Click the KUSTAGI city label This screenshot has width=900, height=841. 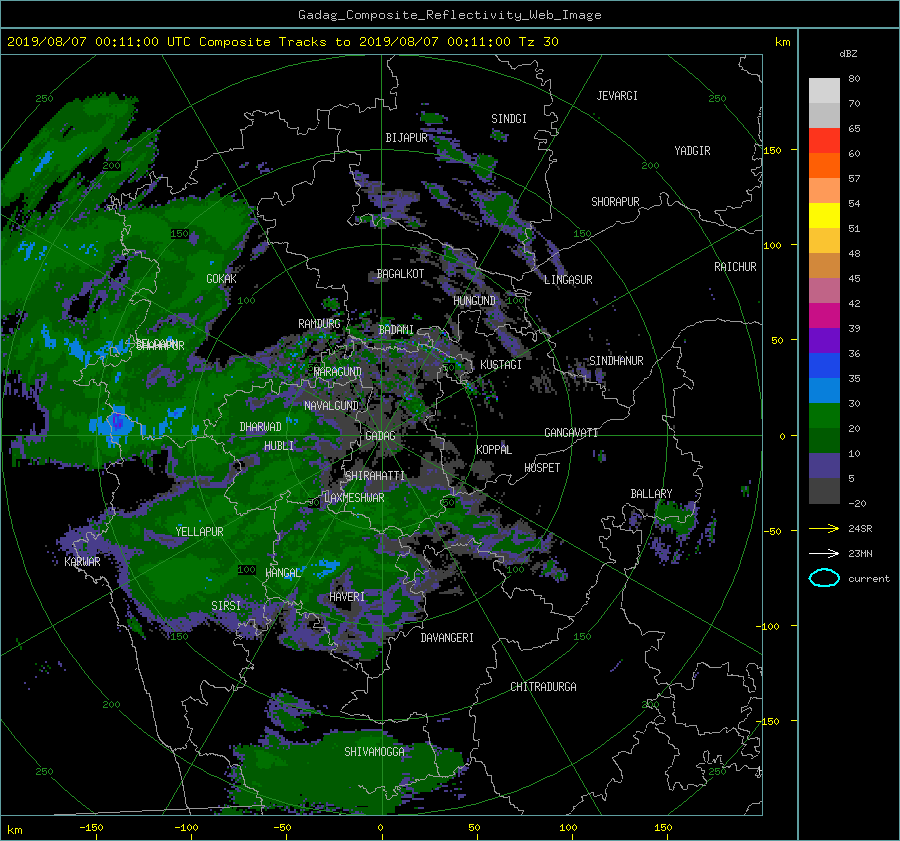coord(501,365)
